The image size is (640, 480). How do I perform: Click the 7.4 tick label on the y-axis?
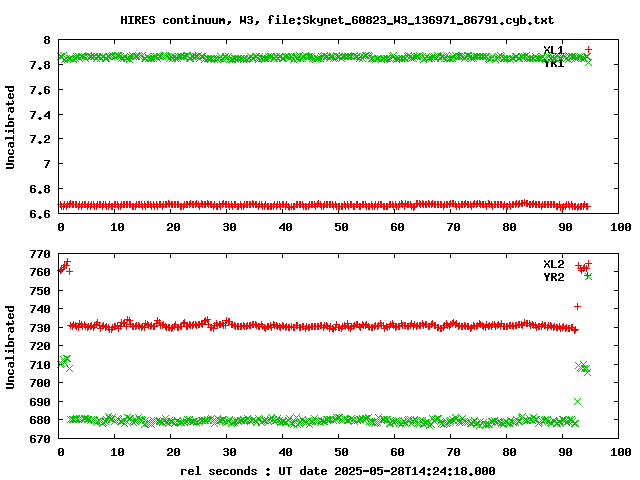click(x=40, y=115)
